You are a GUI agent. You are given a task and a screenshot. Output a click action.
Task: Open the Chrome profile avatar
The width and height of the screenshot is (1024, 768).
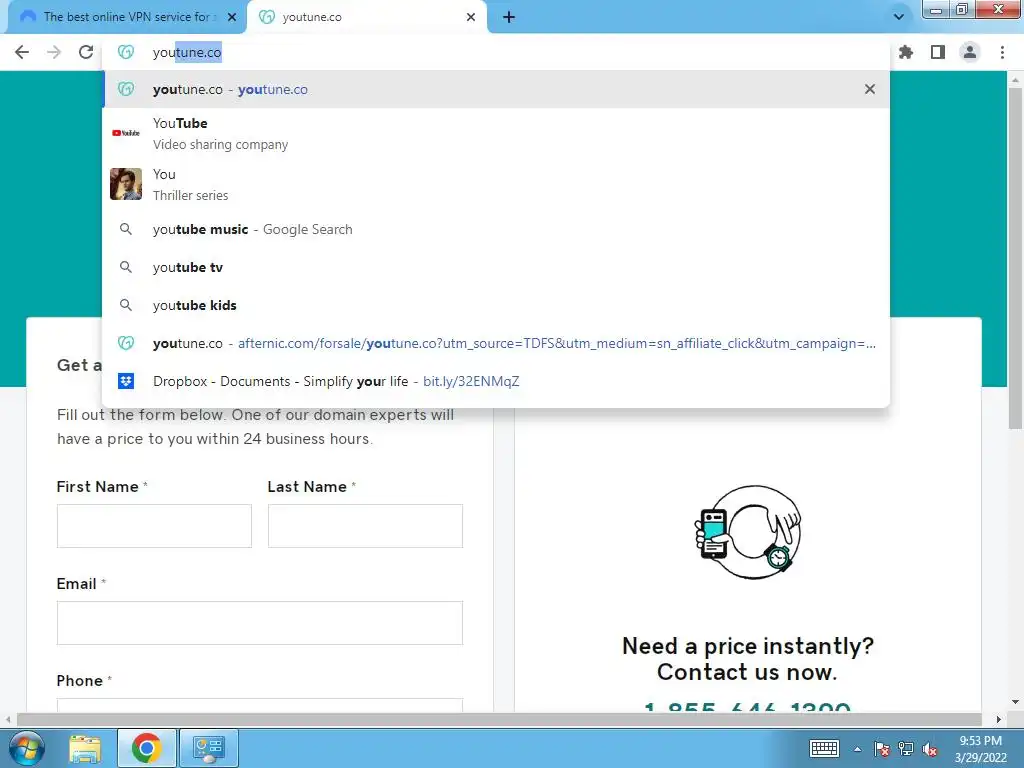tap(970, 52)
